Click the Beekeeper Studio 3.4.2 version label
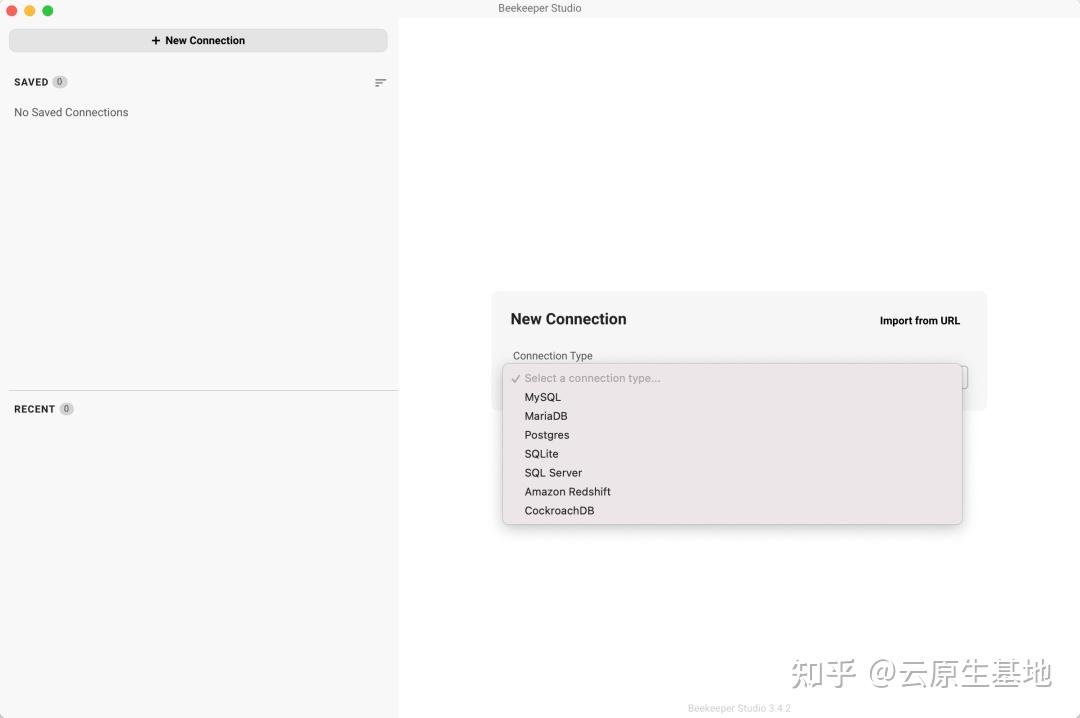 click(739, 708)
